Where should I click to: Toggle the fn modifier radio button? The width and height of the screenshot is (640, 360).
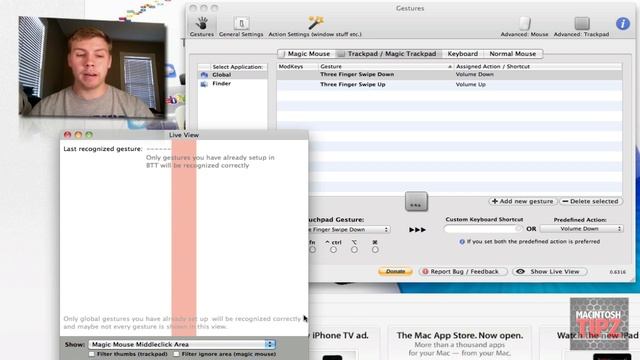tap(313, 249)
